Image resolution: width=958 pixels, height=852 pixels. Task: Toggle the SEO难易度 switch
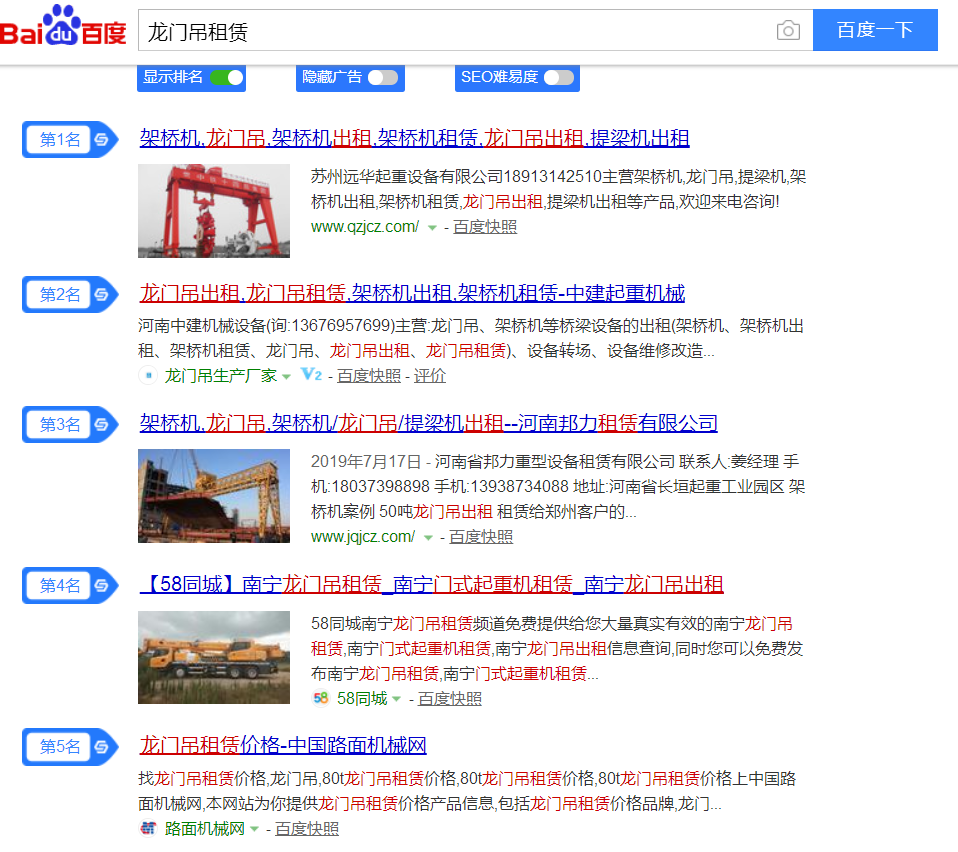(x=559, y=78)
